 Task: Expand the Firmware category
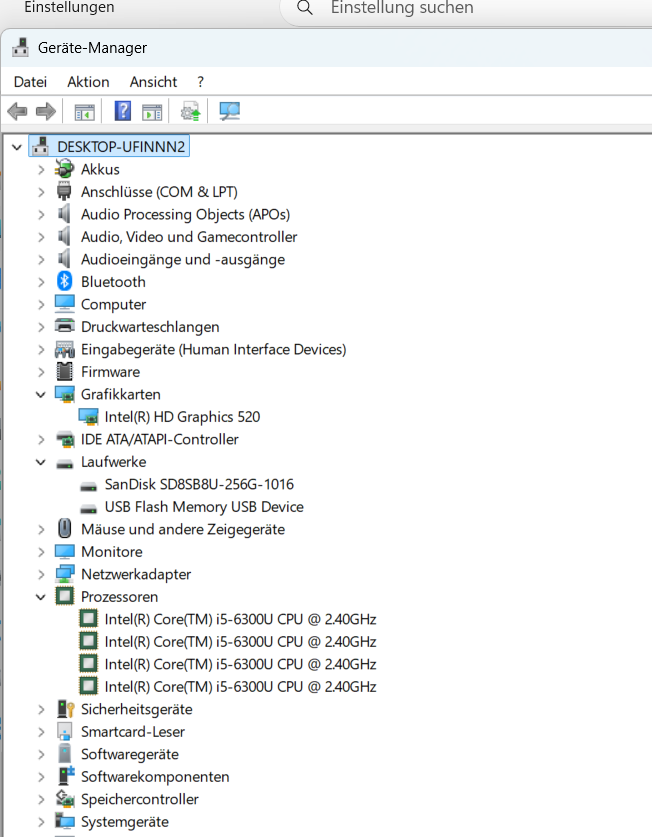(x=41, y=372)
